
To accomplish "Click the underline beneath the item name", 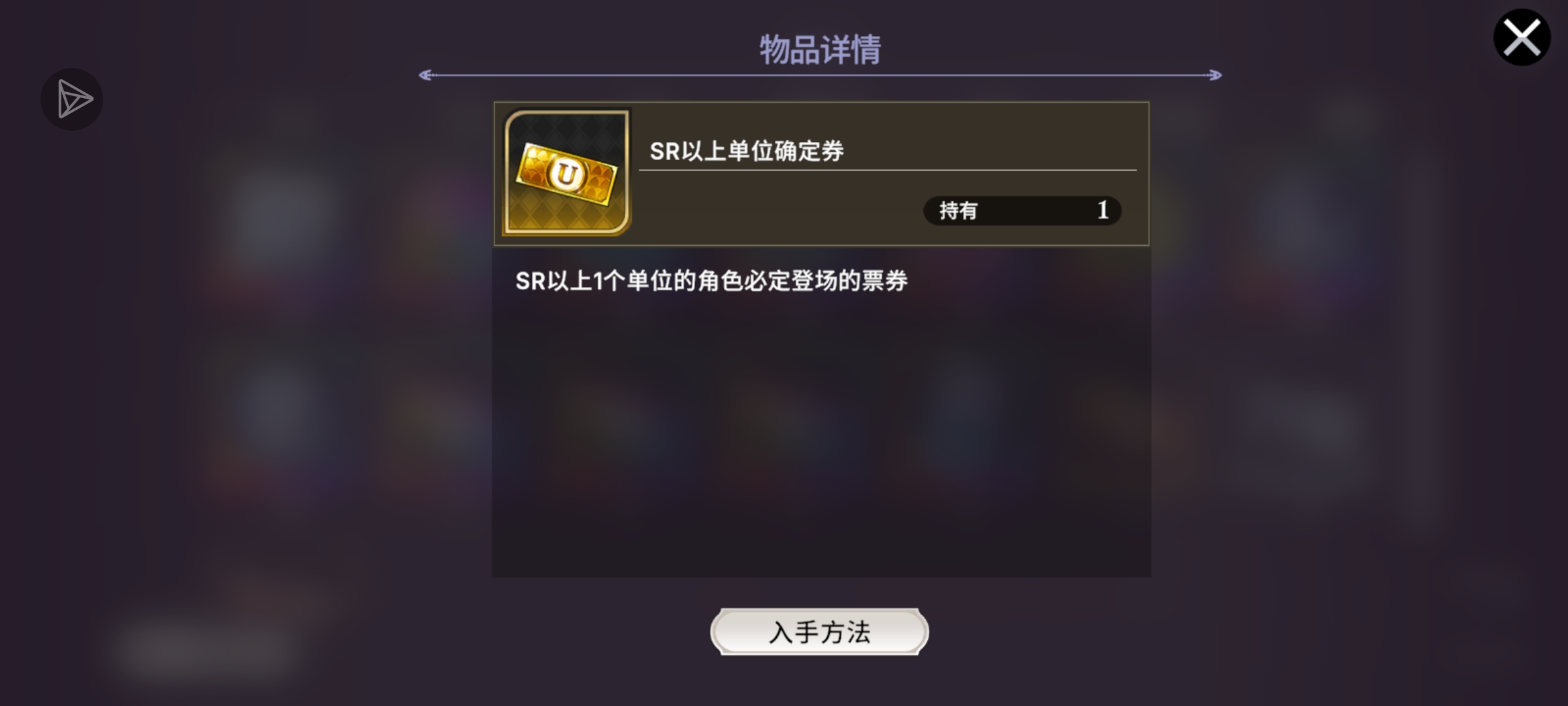I will pyautogui.click(x=887, y=170).
